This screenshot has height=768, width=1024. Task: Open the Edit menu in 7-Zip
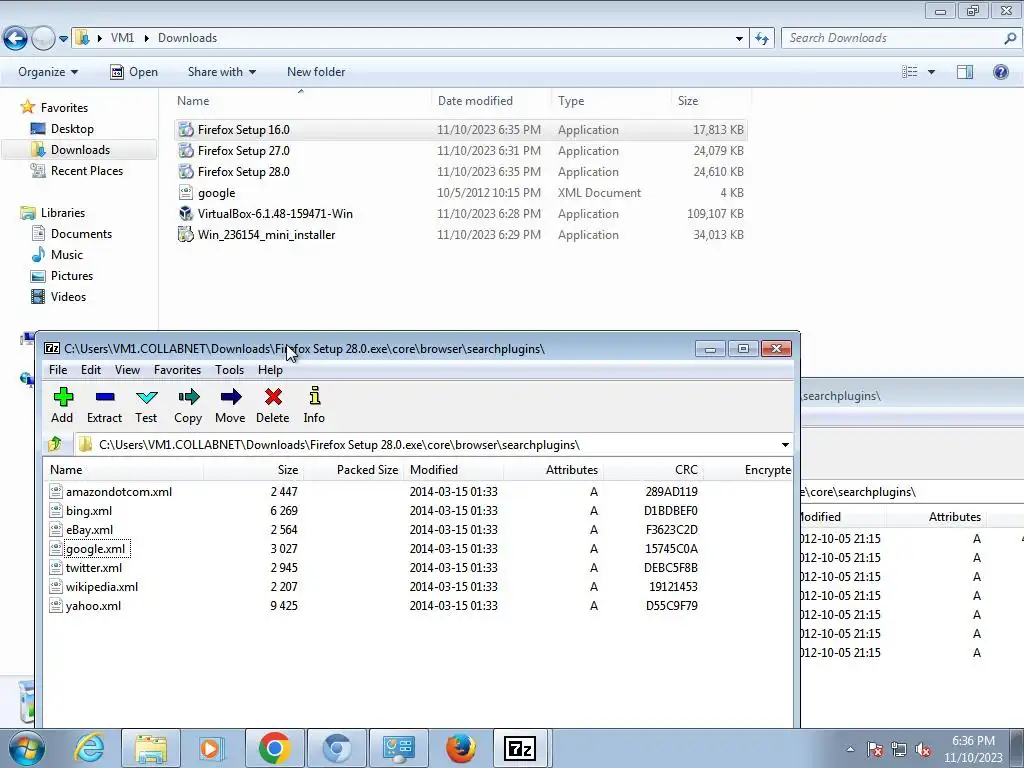[91, 370]
